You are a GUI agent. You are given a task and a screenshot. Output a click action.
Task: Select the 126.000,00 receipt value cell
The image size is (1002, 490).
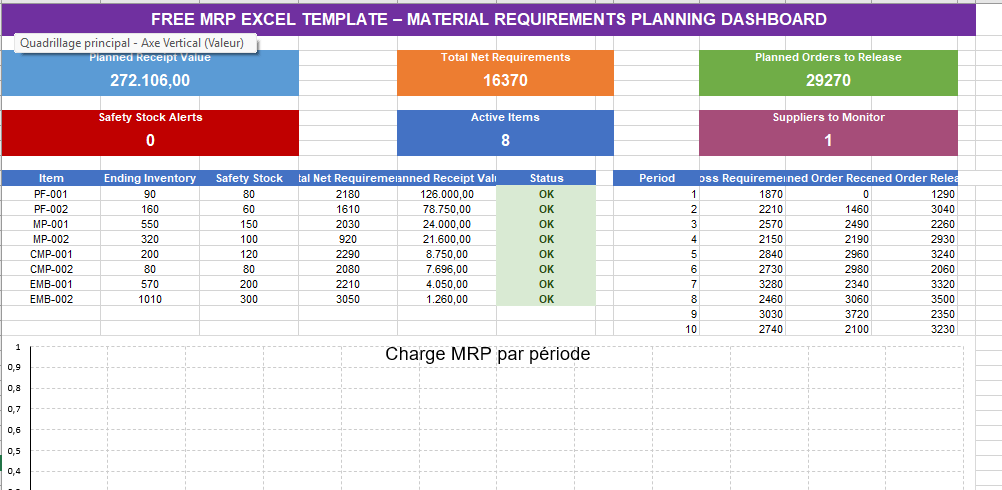pyautogui.click(x=447, y=194)
